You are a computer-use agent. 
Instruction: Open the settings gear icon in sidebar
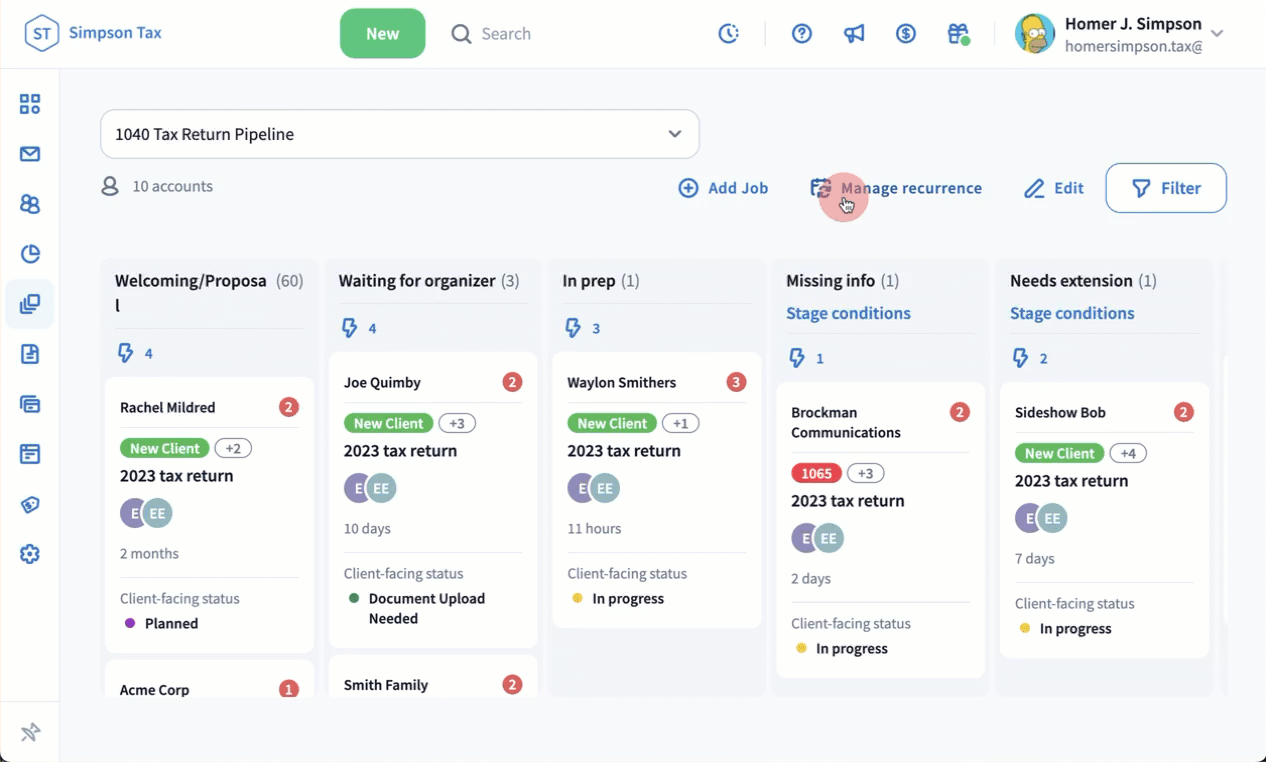[30, 554]
